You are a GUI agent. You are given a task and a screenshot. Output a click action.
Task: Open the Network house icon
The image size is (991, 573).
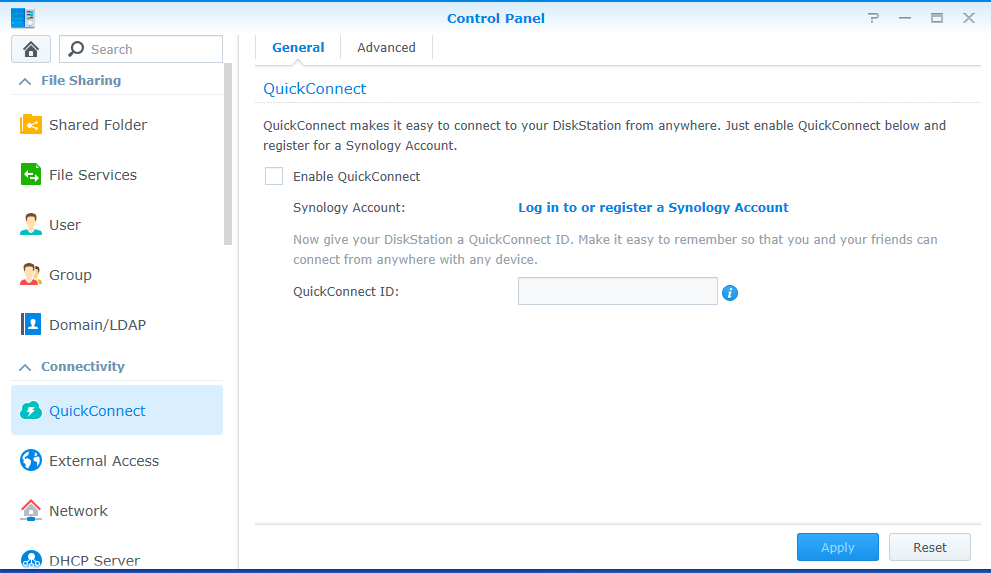click(30, 510)
